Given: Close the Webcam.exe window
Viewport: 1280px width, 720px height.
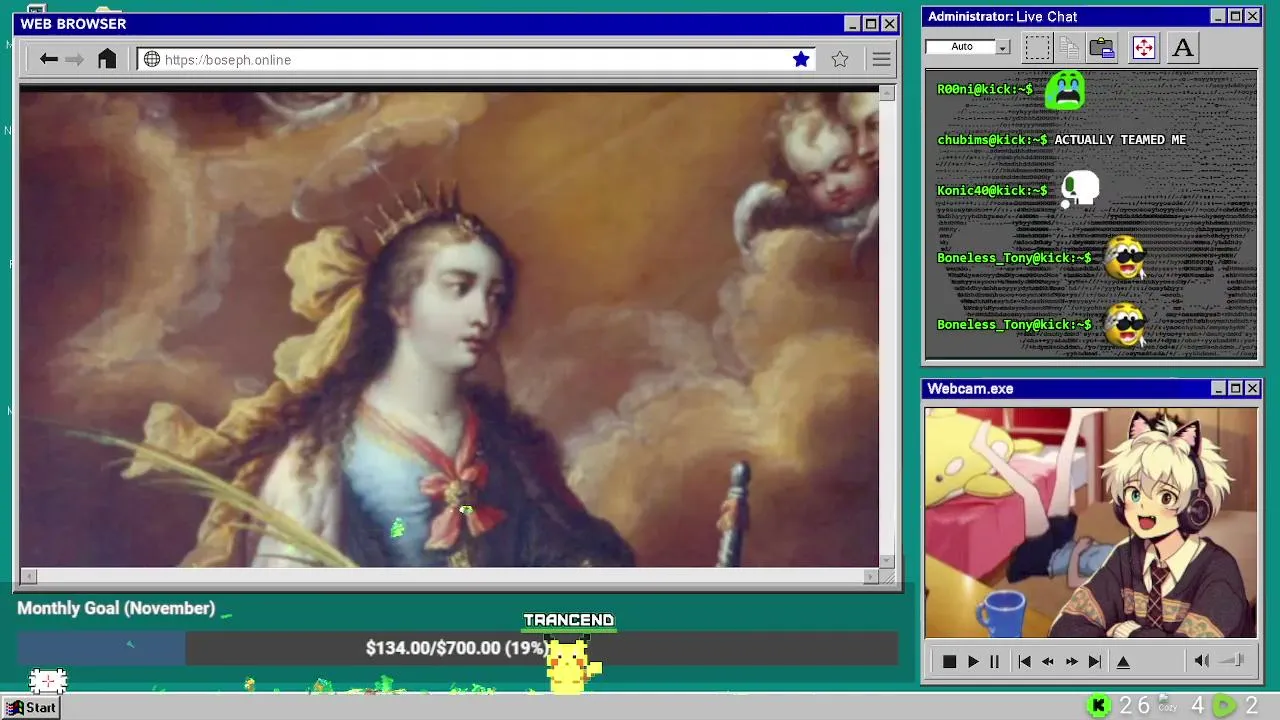Looking at the screenshot, I should coord(1252,388).
